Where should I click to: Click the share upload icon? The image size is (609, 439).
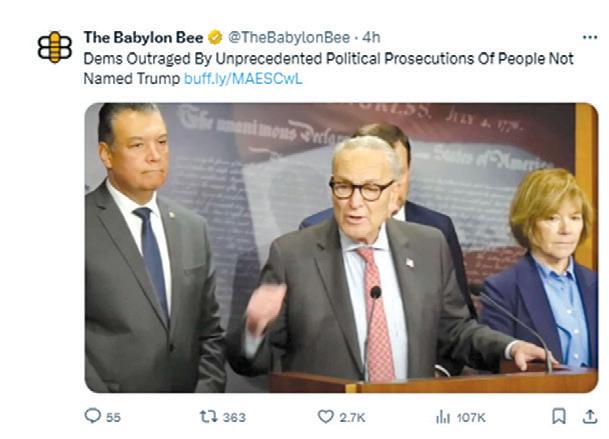pyautogui.click(x=590, y=416)
